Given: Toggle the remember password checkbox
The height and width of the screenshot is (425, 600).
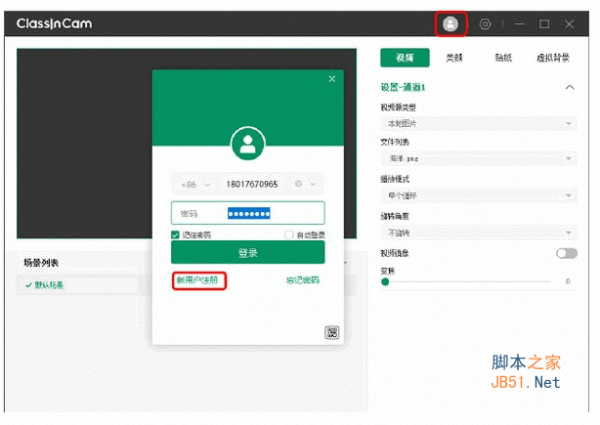Looking at the screenshot, I should point(175,234).
